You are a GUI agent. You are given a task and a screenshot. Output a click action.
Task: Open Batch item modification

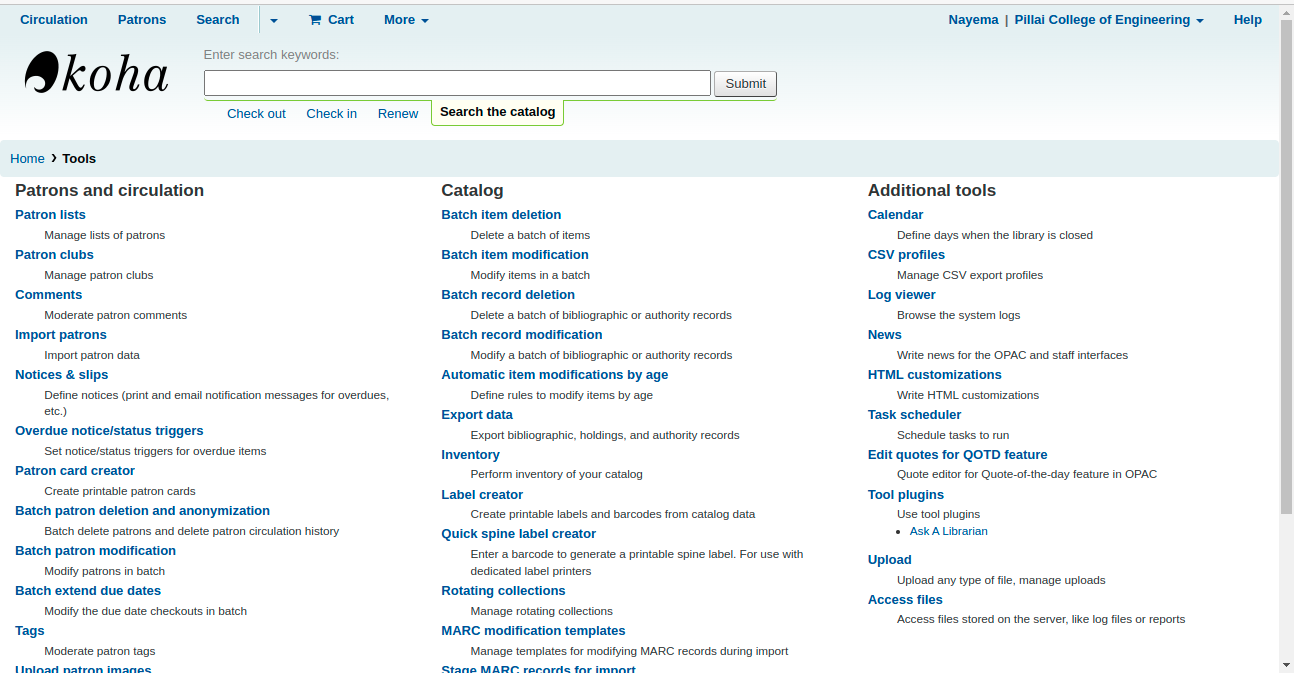[514, 255]
